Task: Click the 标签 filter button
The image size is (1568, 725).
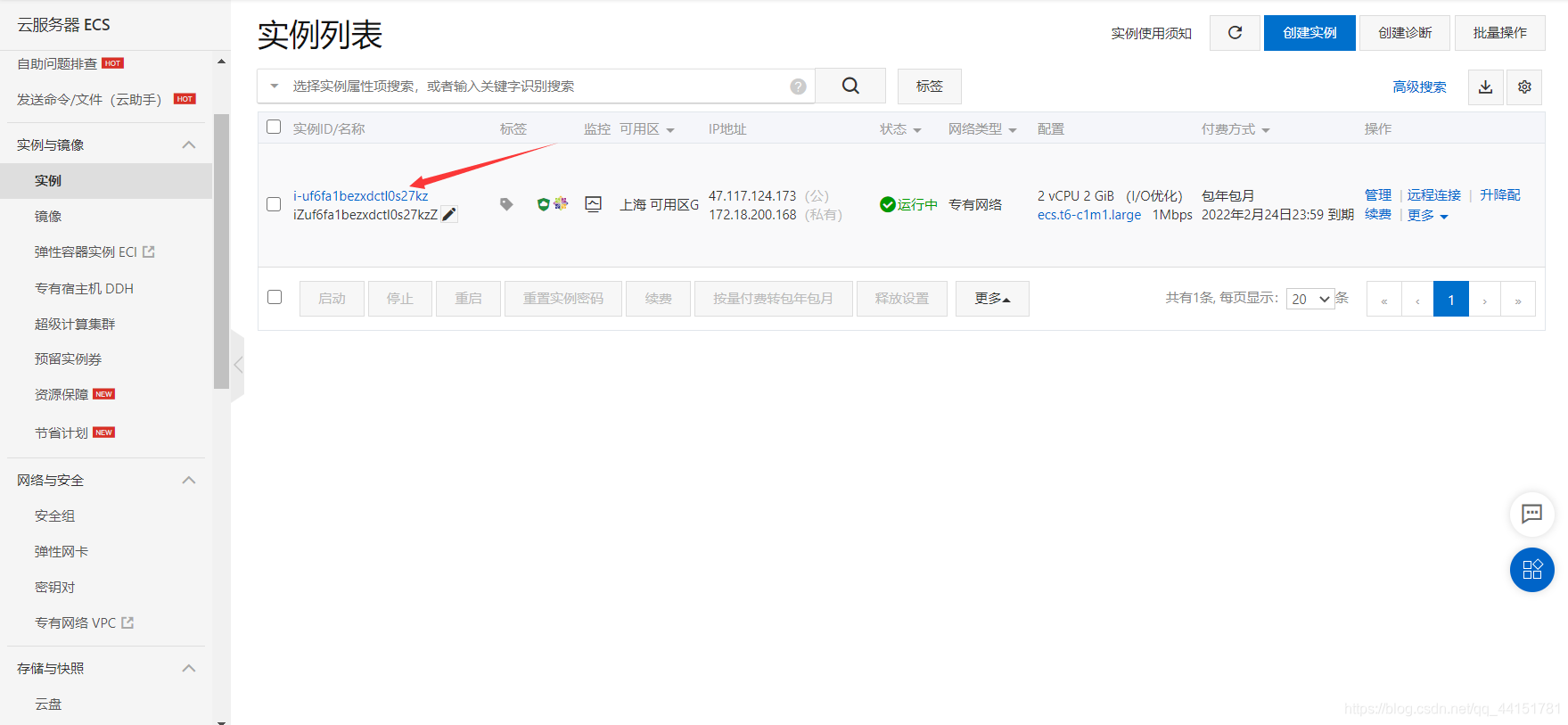Action: (x=929, y=86)
